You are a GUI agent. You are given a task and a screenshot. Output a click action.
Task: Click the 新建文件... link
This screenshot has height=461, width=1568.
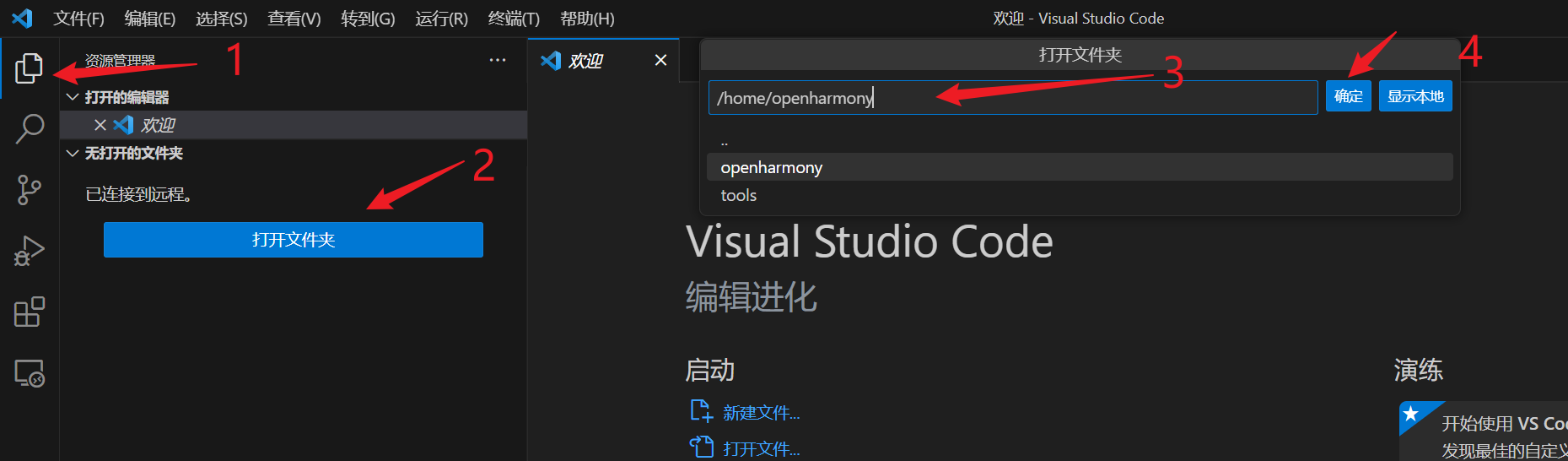tap(761, 412)
